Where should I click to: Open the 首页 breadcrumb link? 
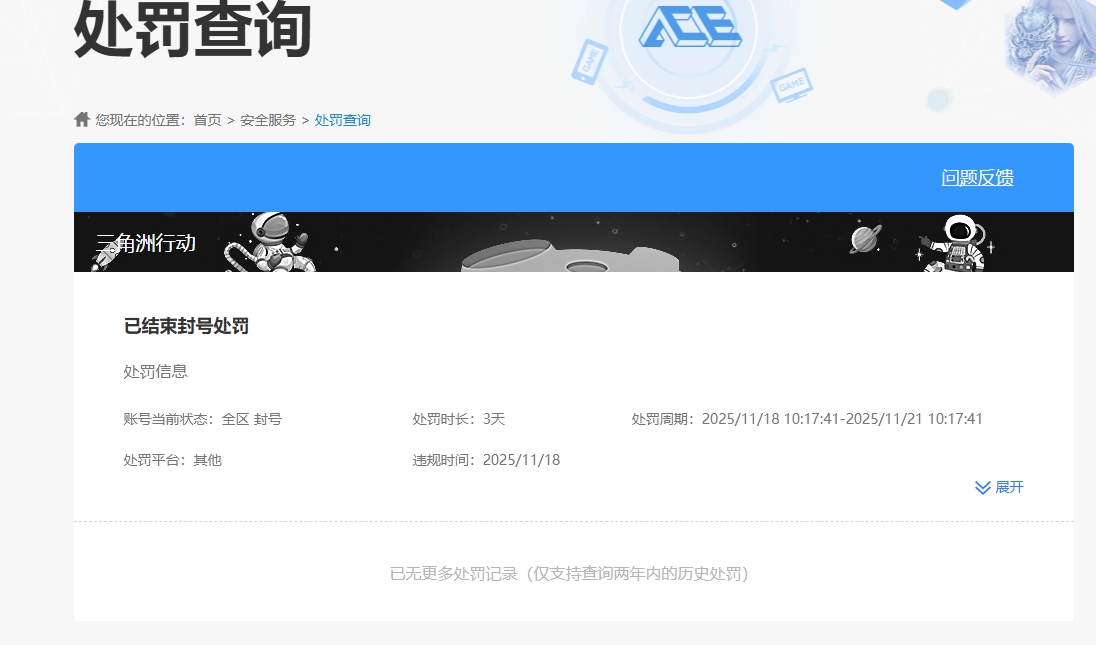coord(205,119)
